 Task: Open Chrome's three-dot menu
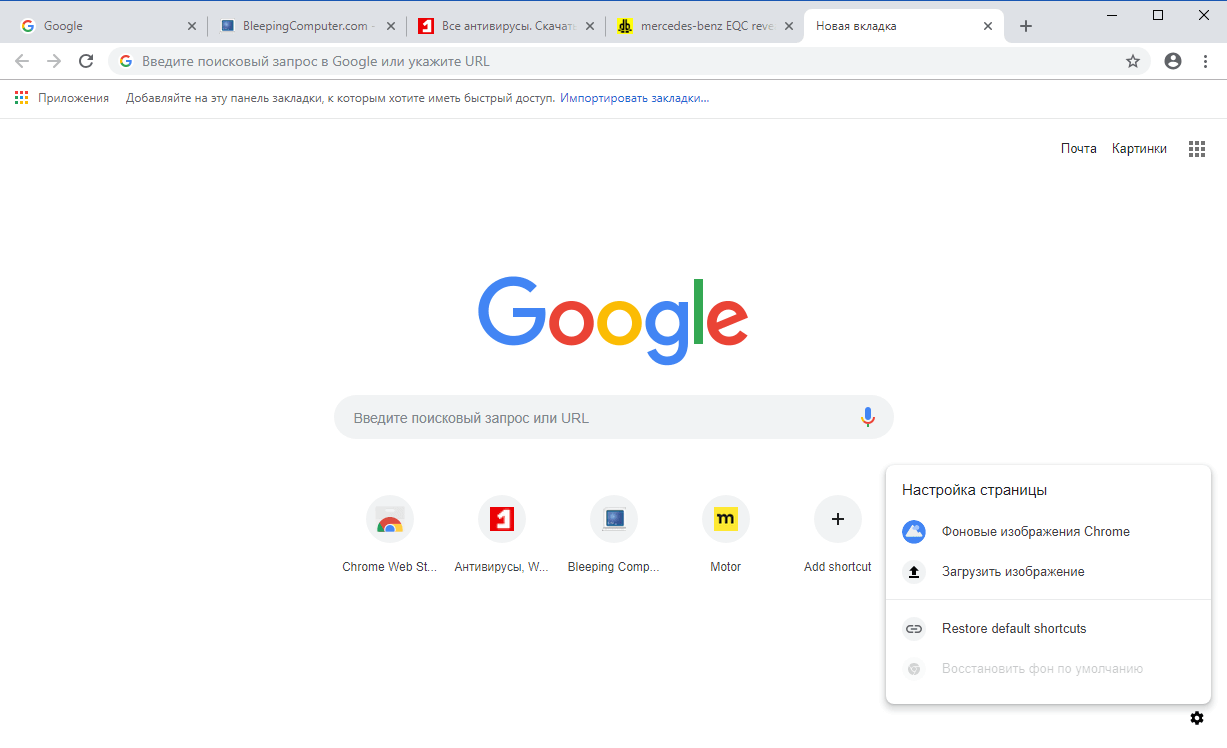(1208, 61)
